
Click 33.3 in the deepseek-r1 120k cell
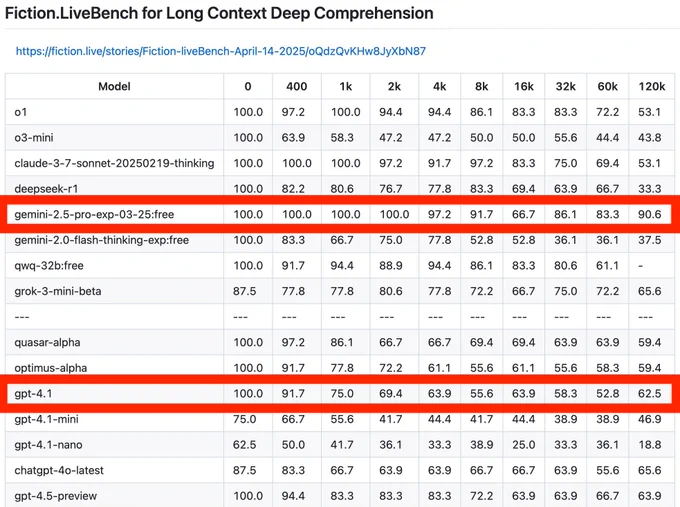pos(649,189)
